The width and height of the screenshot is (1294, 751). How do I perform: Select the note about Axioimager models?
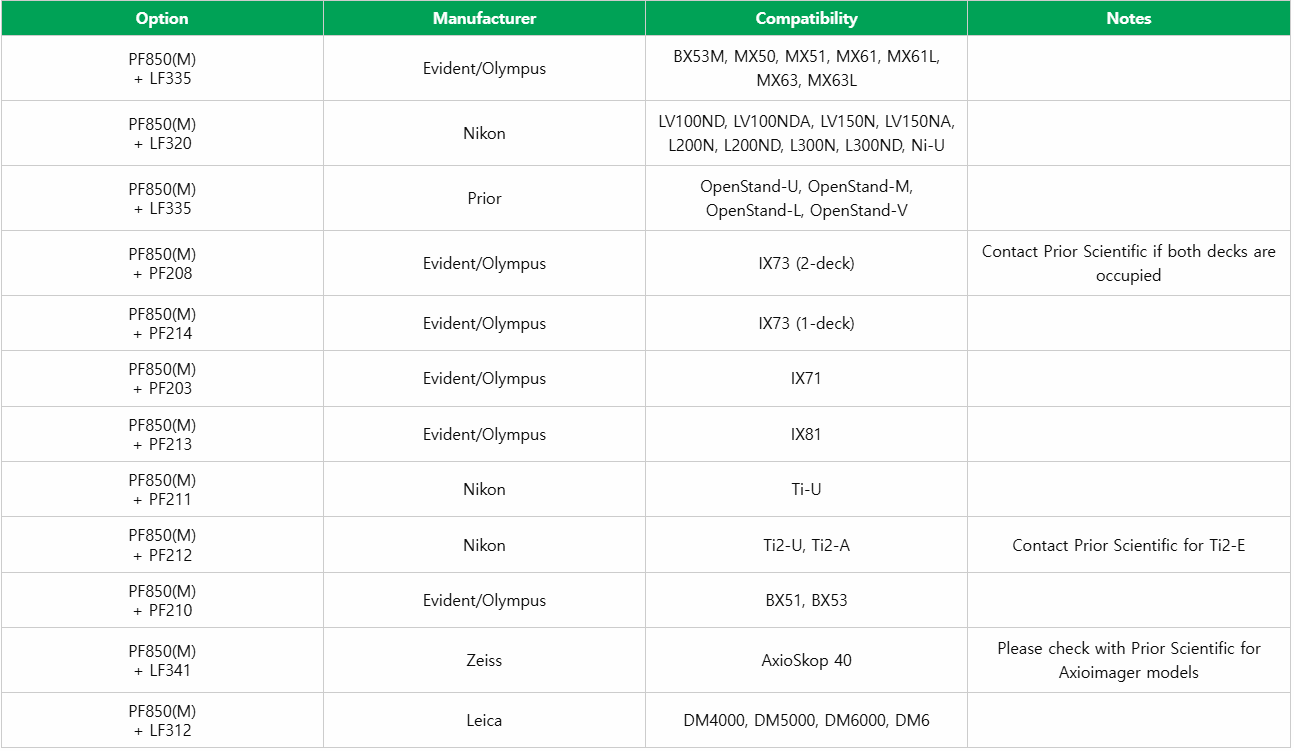tap(1128, 660)
